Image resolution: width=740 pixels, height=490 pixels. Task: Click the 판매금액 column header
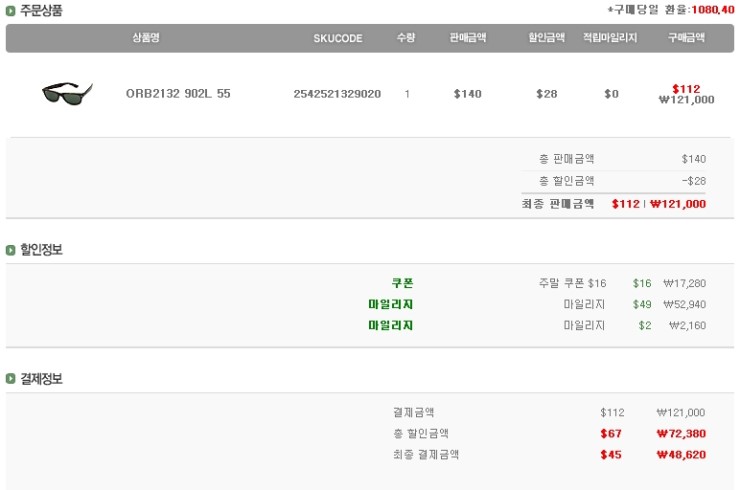[x=468, y=38]
